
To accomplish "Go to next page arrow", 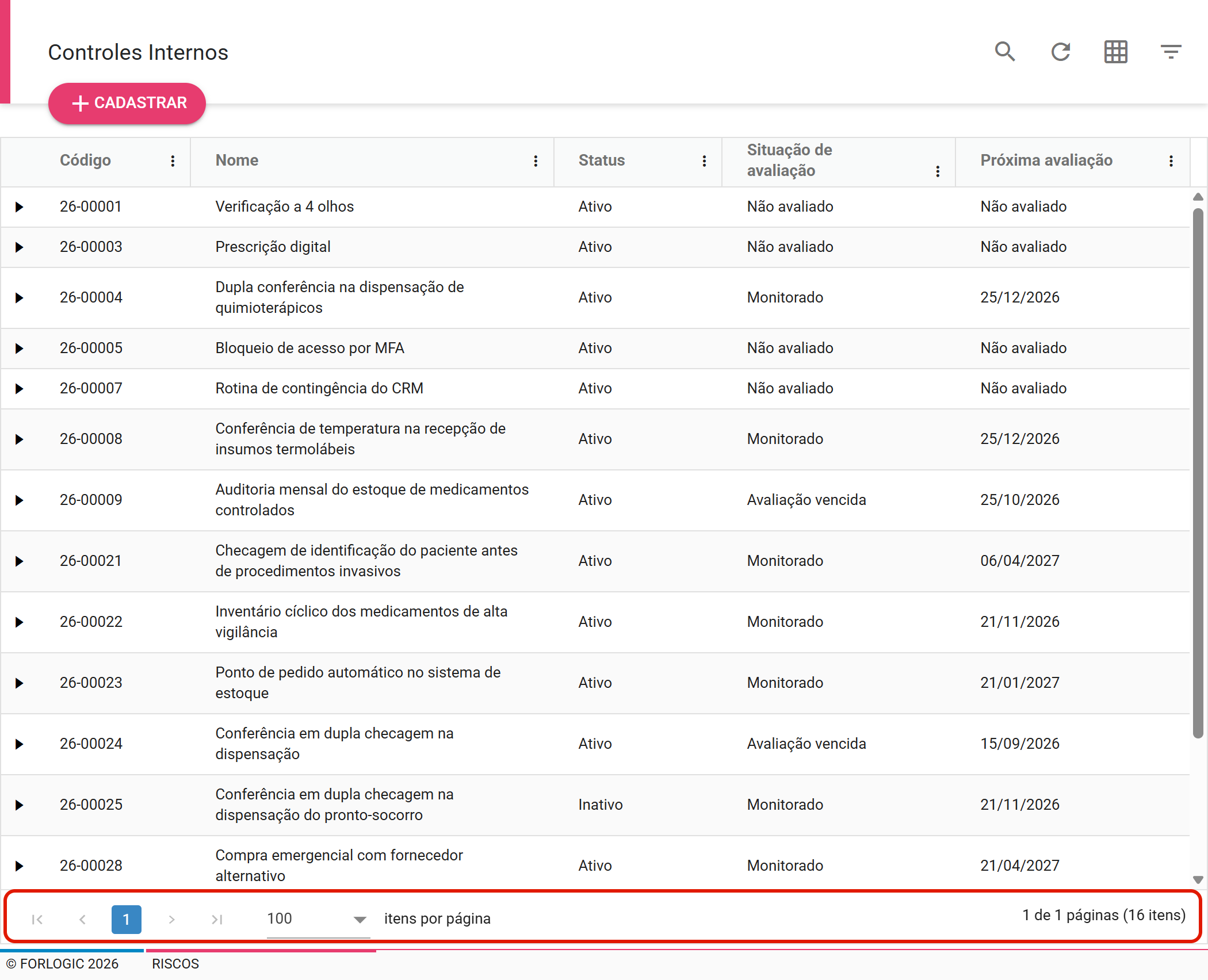I will point(171,919).
